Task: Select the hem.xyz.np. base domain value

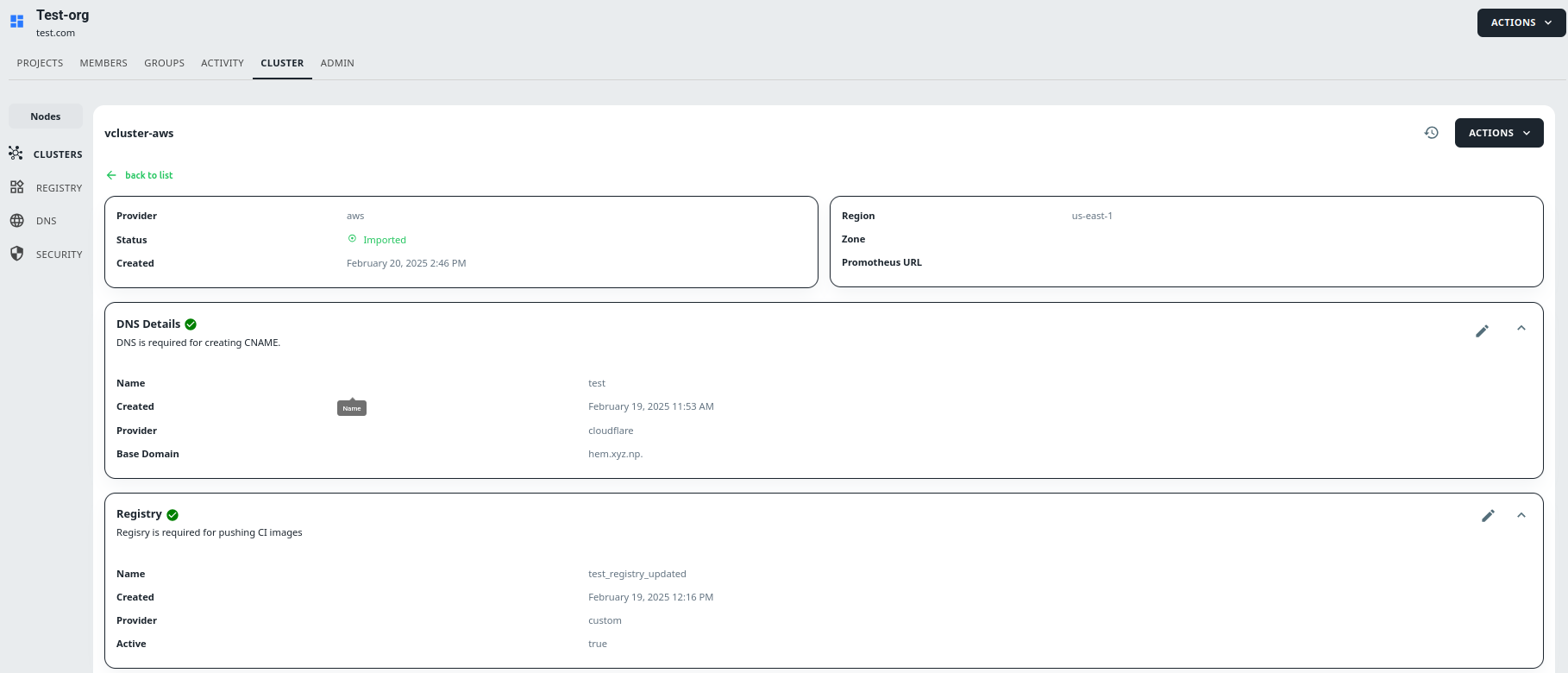Action: tap(616, 454)
